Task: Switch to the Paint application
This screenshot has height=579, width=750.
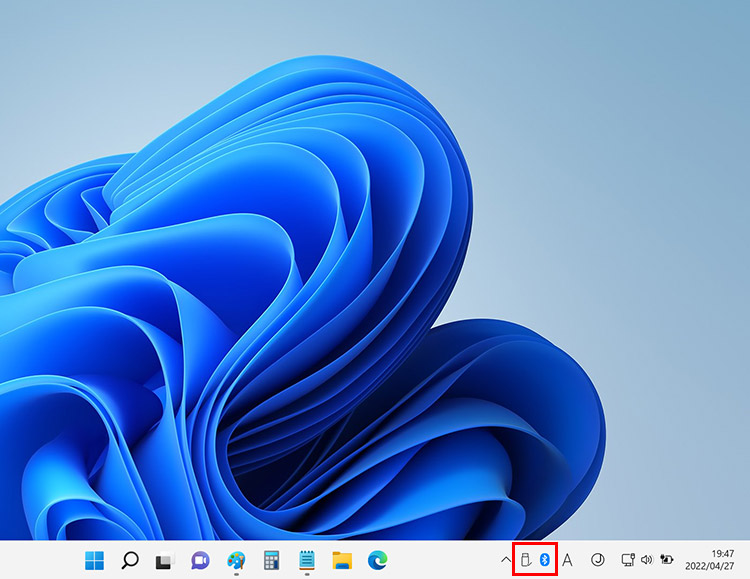Action: coord(235,560)
